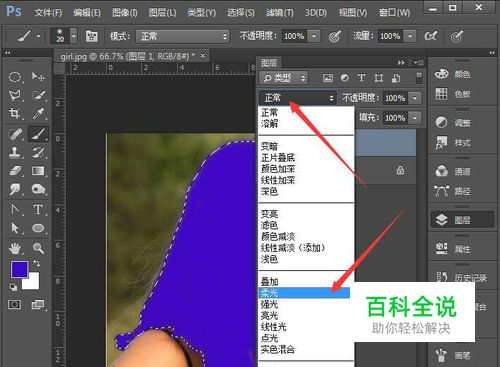Image resolution: width=500 pixels, height=367 pixels.
Task: Open layer opacity dropdown arrow
Action: 415,98
